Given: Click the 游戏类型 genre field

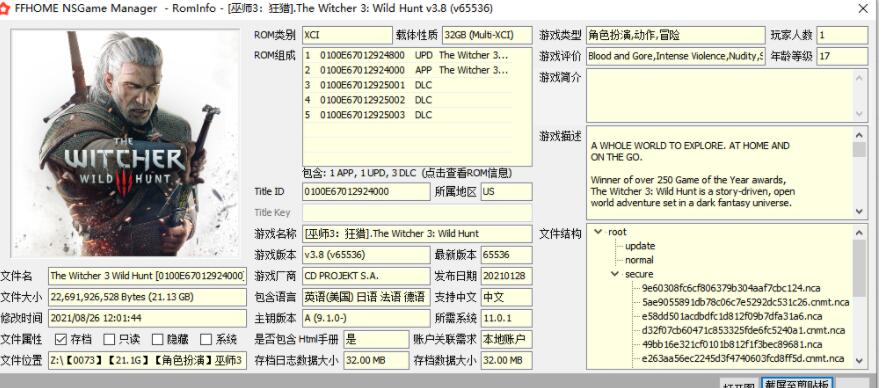Looking at the screenshot, I should 676,35.
